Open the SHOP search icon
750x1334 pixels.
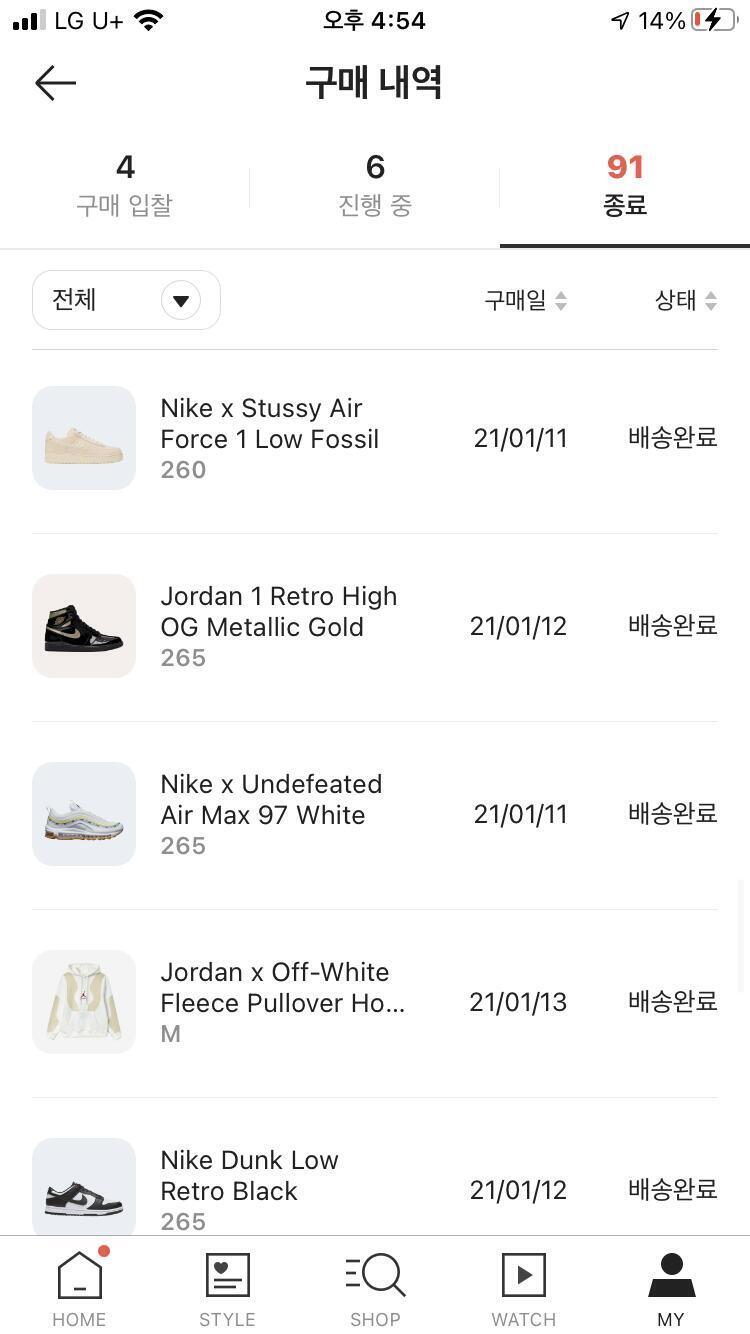coord(375,1276)
